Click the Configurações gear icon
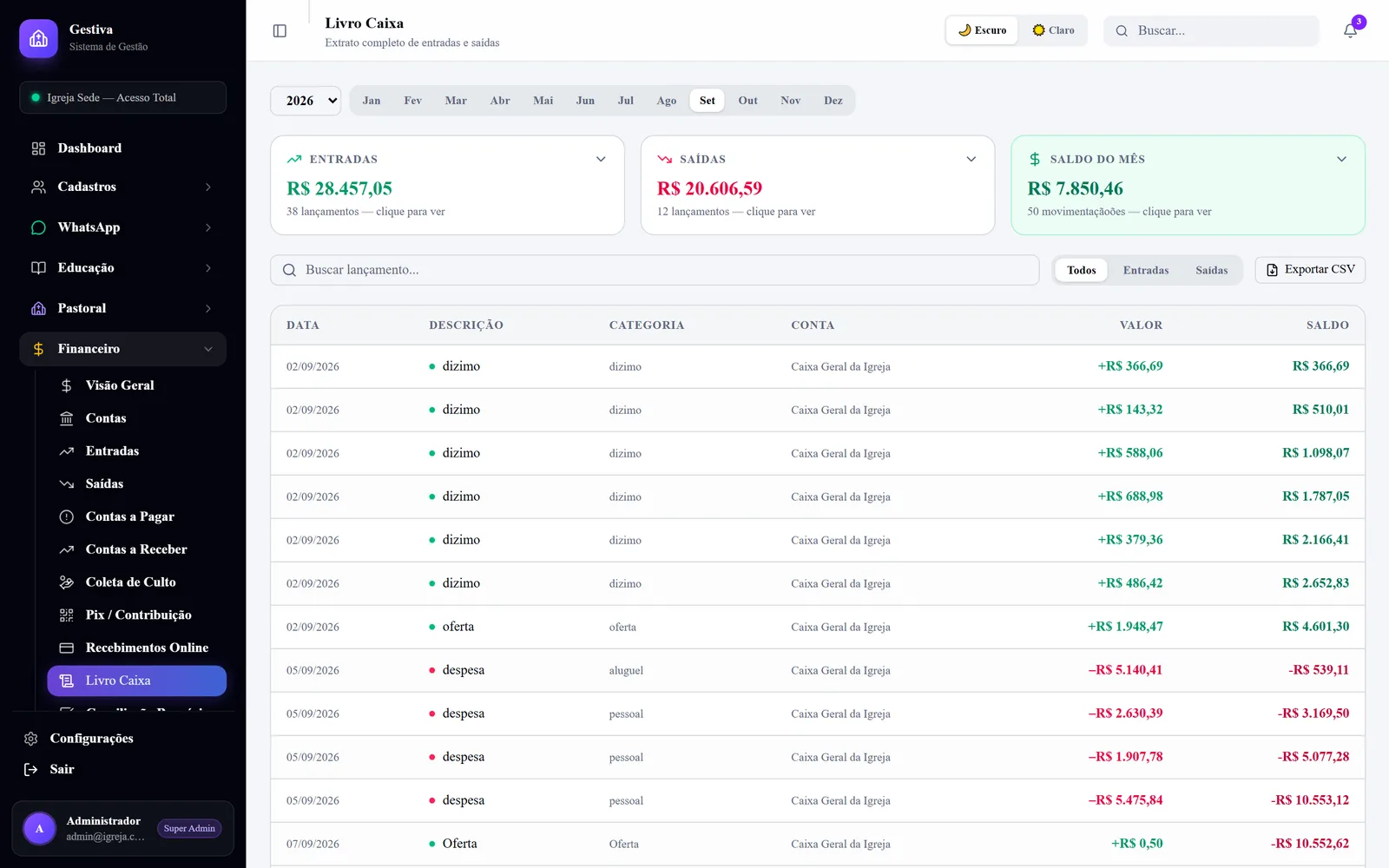 click(x=30, y=739)
